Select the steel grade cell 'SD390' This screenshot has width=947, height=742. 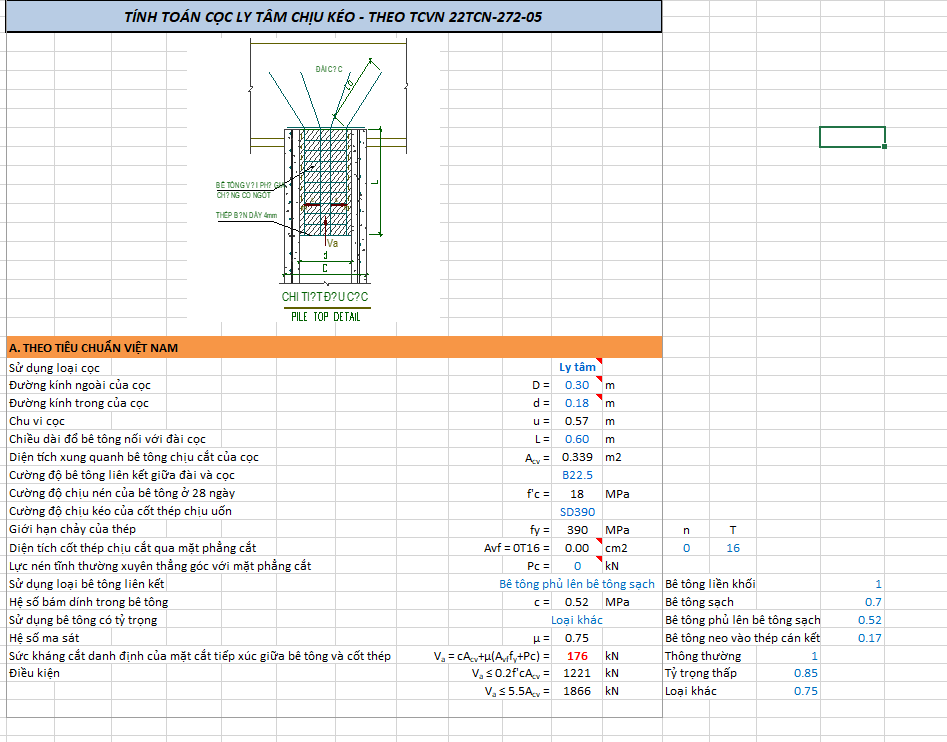(577, 511)
